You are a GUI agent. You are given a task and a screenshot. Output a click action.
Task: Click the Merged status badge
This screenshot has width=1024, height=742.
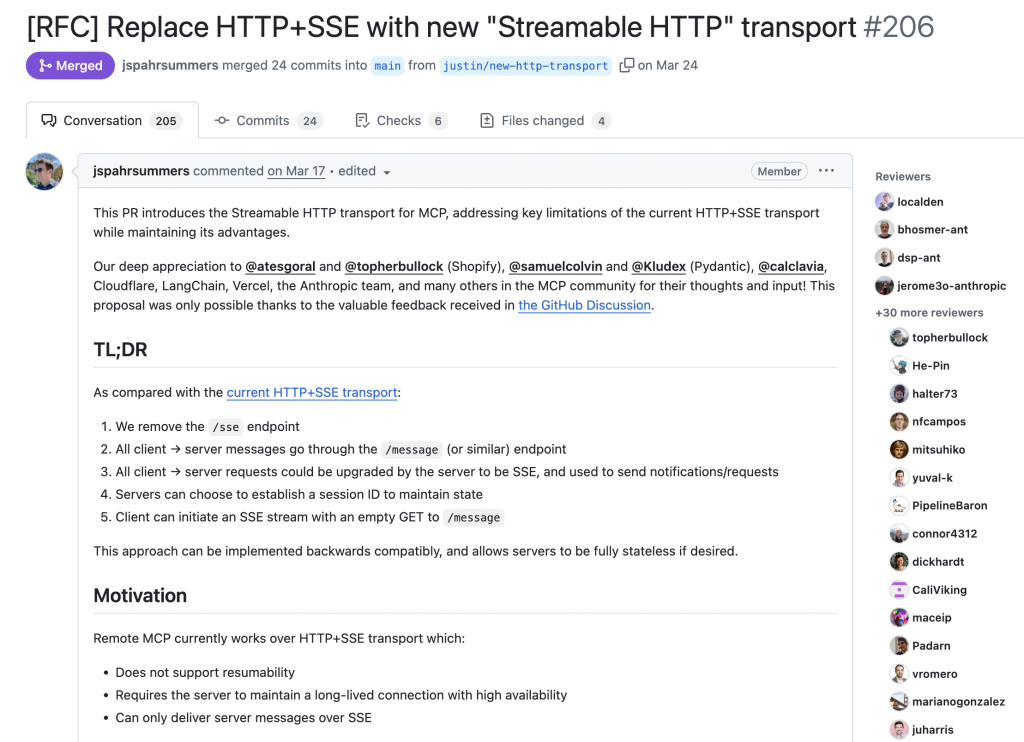tap(70, 66)
